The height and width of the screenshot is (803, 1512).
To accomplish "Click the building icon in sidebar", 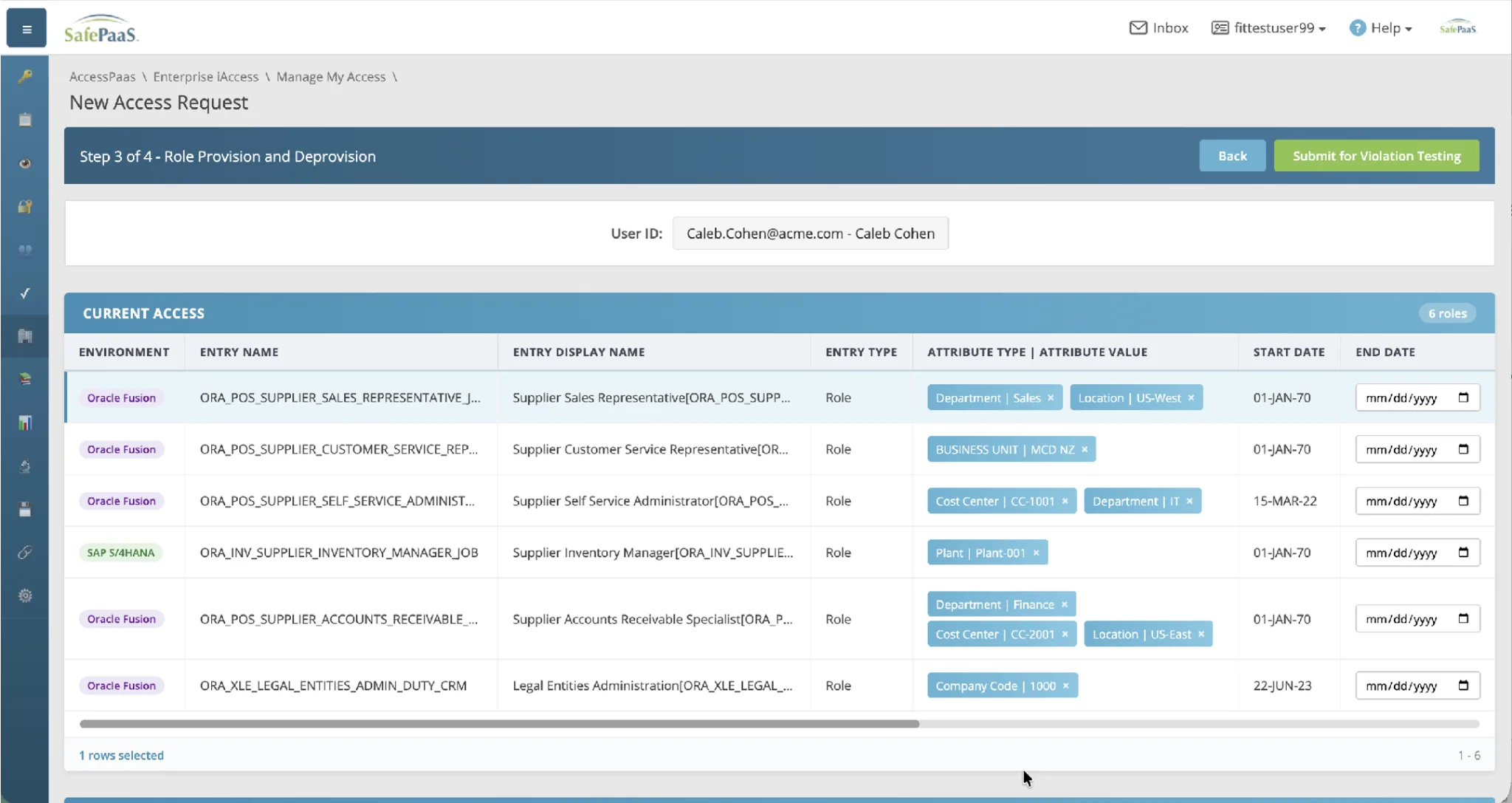I will tap(25, 336).
